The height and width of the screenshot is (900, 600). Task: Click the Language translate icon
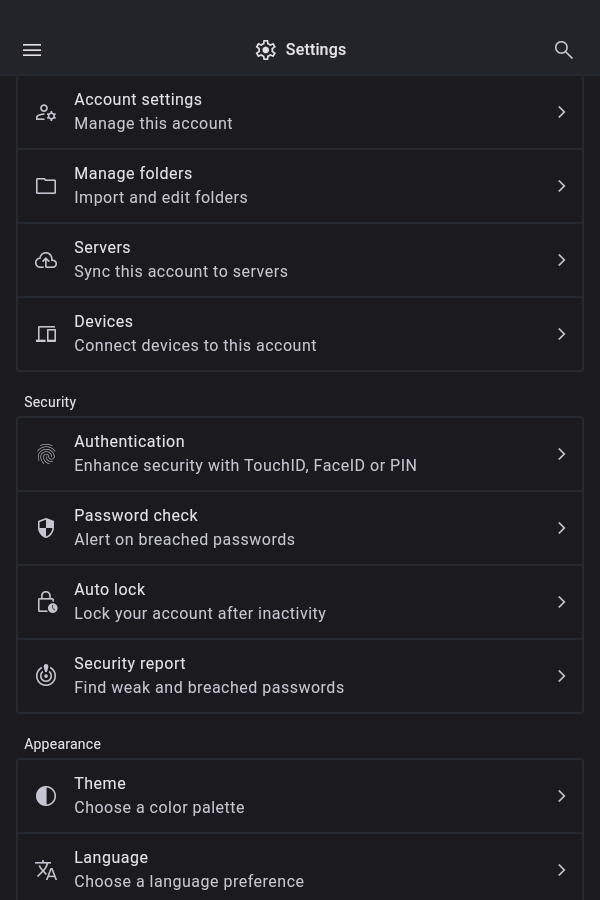46,870
